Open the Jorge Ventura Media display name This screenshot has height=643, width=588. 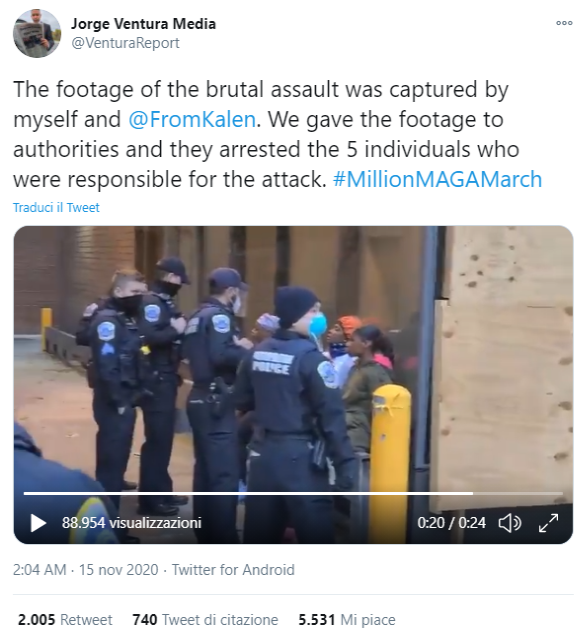[144, 24]
